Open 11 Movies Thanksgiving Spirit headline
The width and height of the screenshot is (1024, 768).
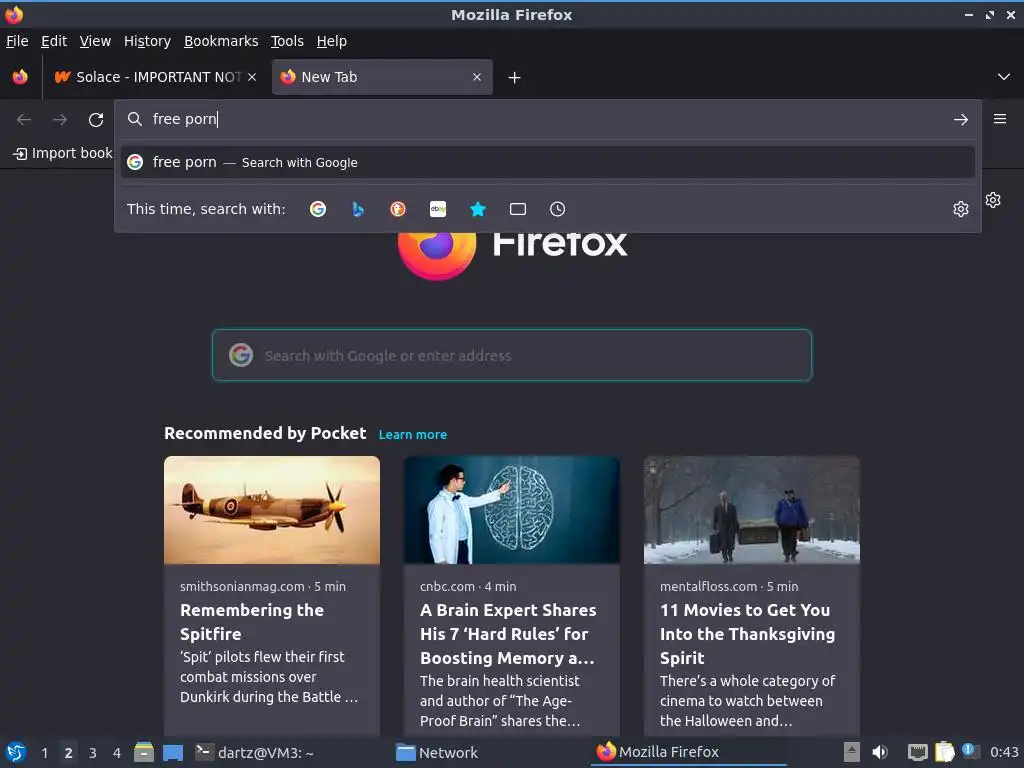[747, 633]
